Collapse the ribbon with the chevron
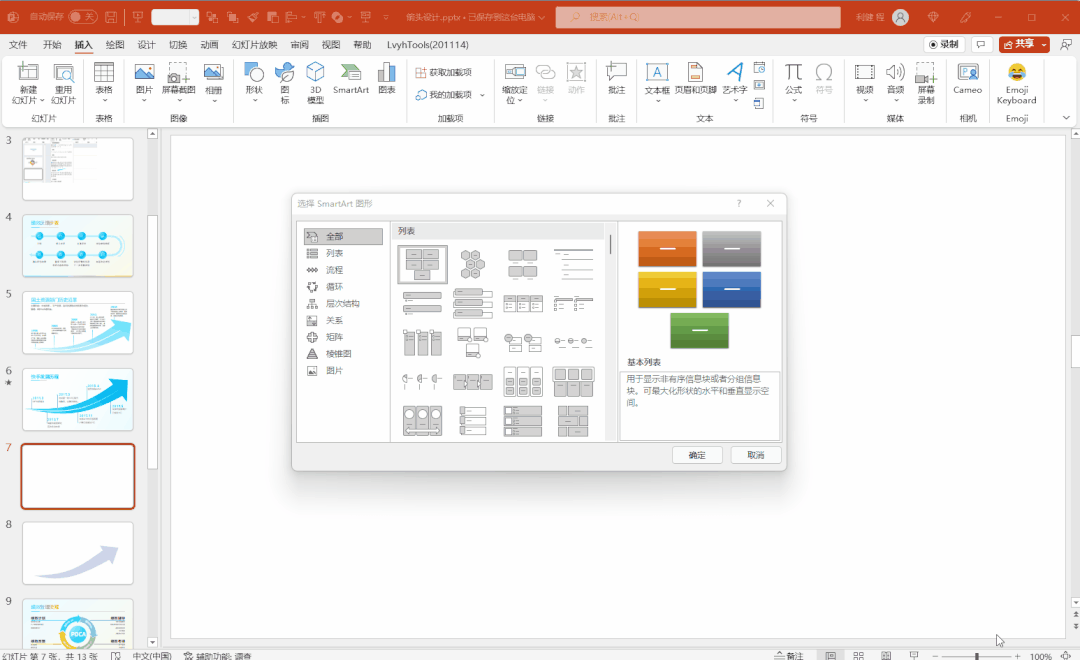This screenshot has height=660, width=1080. point(1066,118)
